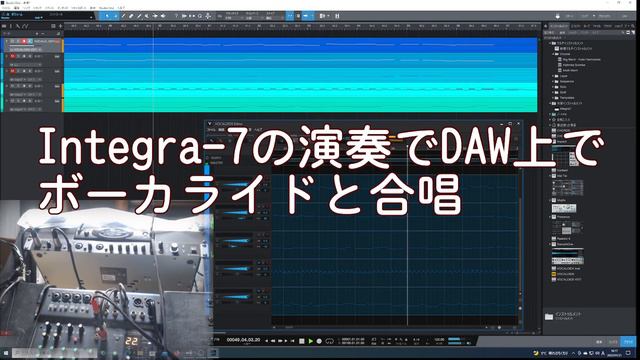Click the tempo value field
This screenshot has width=640, height=360.
coord(439,339)
